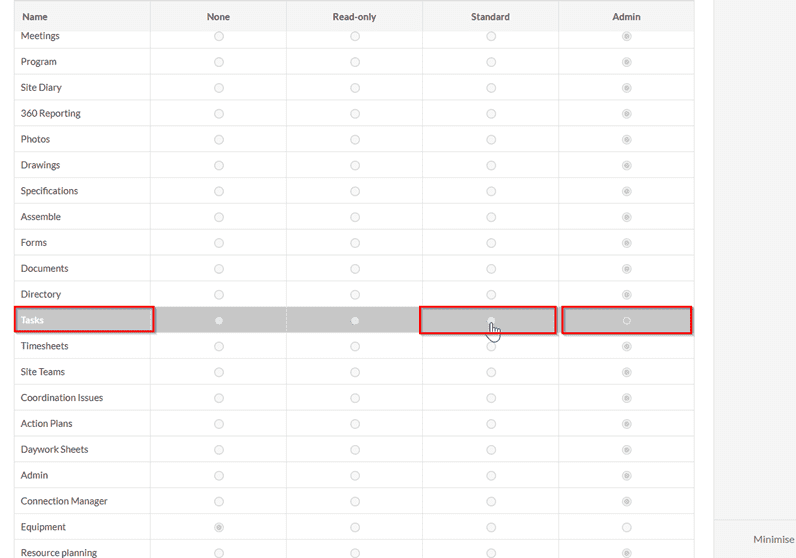Viewport: 796px width, 558px height.
Task: Select Admin for Assemble row
Action: point(626,217)
